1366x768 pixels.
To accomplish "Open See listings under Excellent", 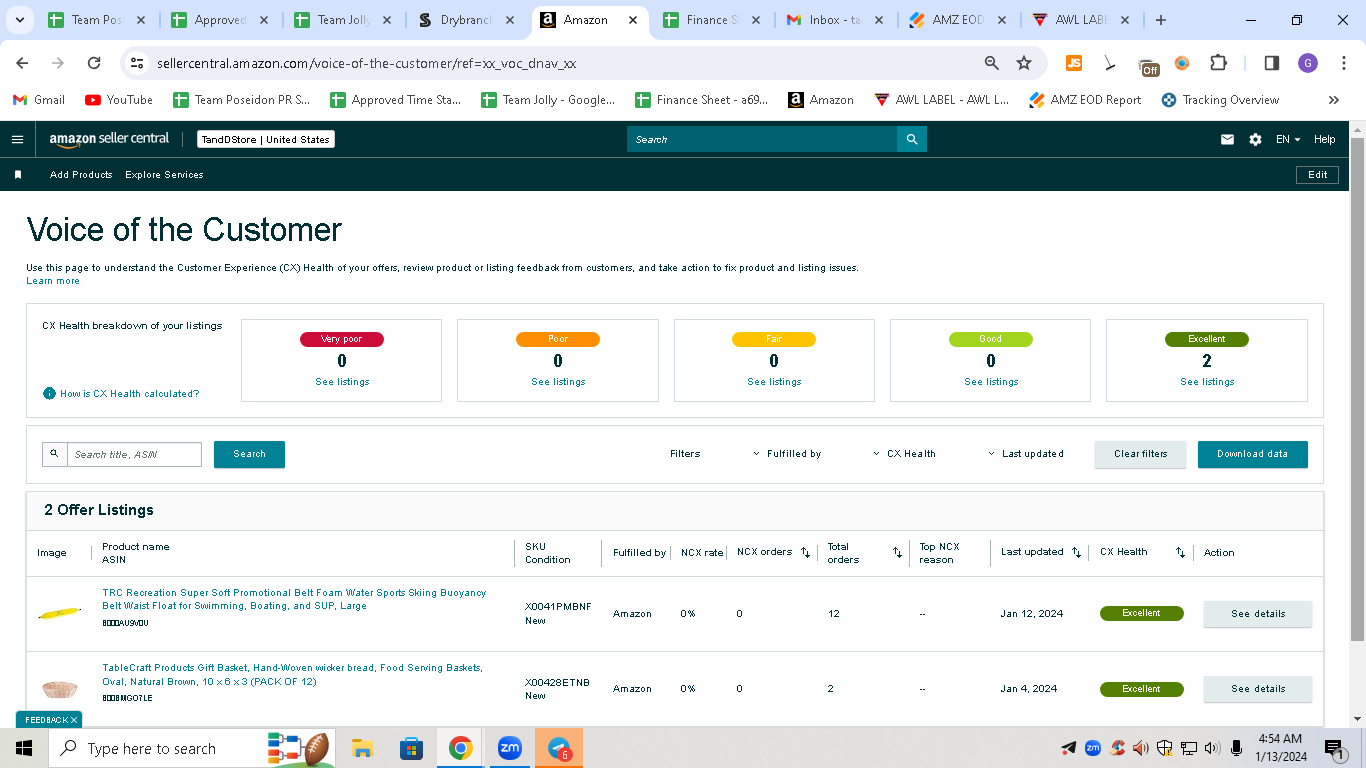I will coord(1207,382).
